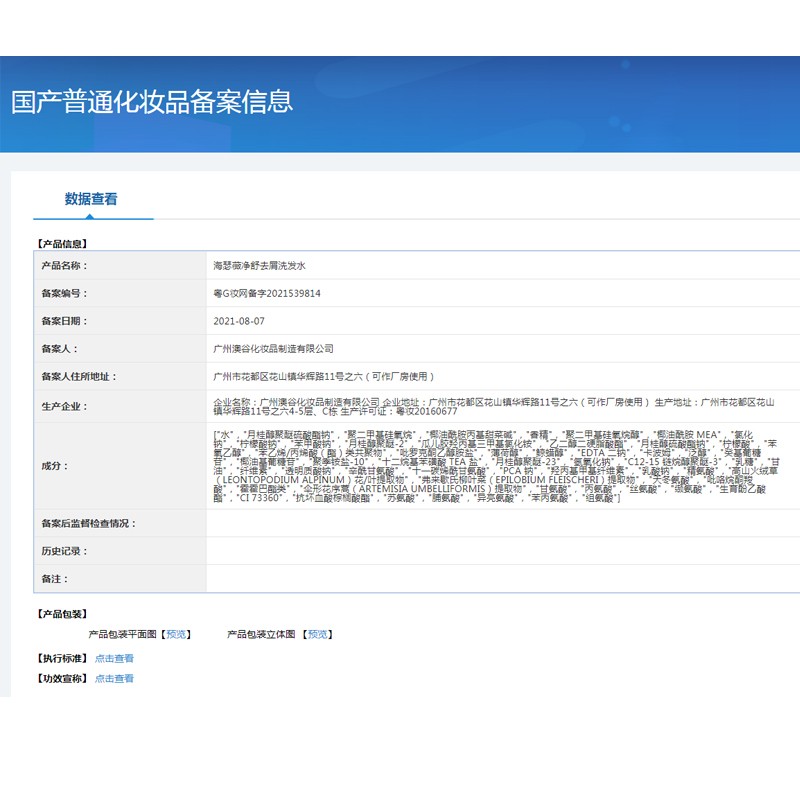Select product name 海瑟薇净舒去屑洗发水
Viewport: 800px width, 800px height.
click(260, 265)
